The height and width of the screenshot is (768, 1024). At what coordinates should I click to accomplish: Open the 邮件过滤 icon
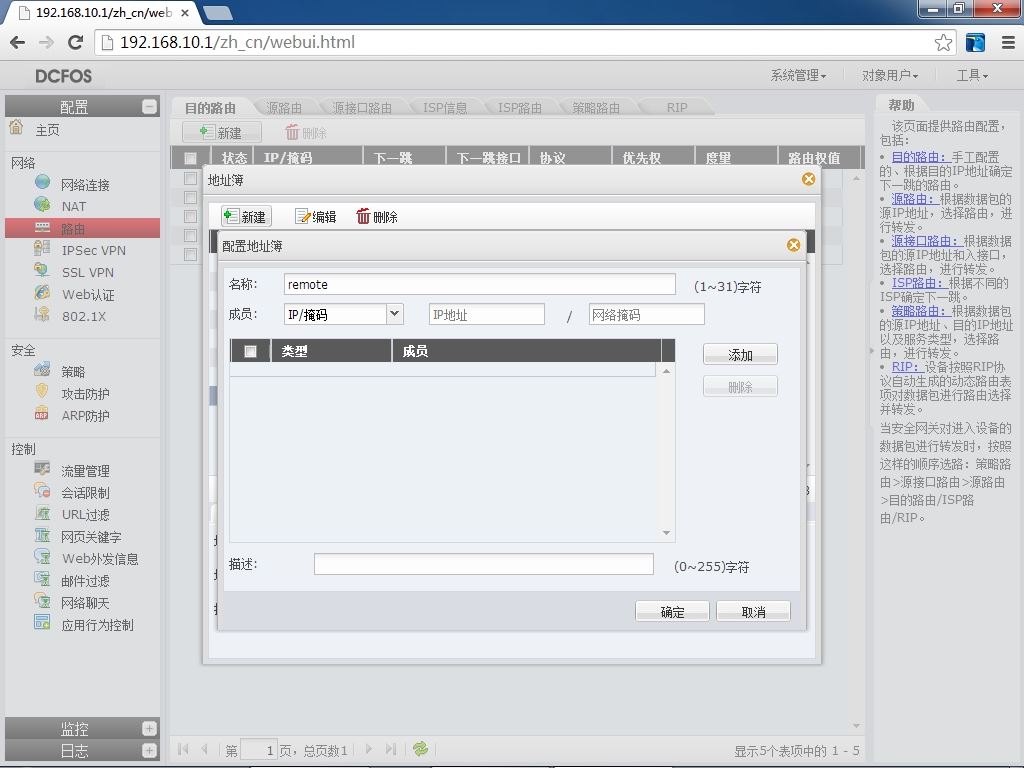click(x=42, y=579)
